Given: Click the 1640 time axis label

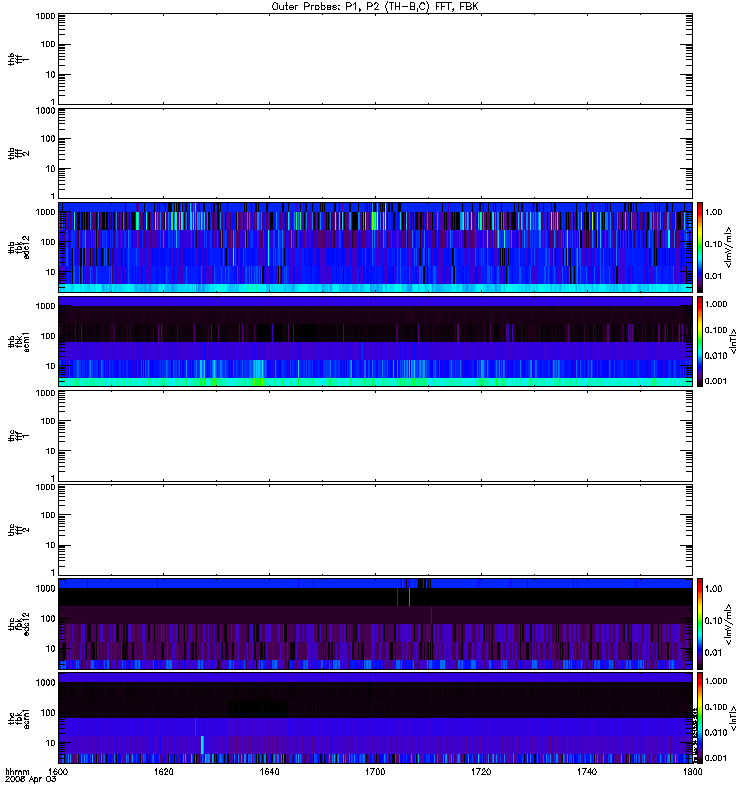Looking at the screenshot, I should coord(269,771).
